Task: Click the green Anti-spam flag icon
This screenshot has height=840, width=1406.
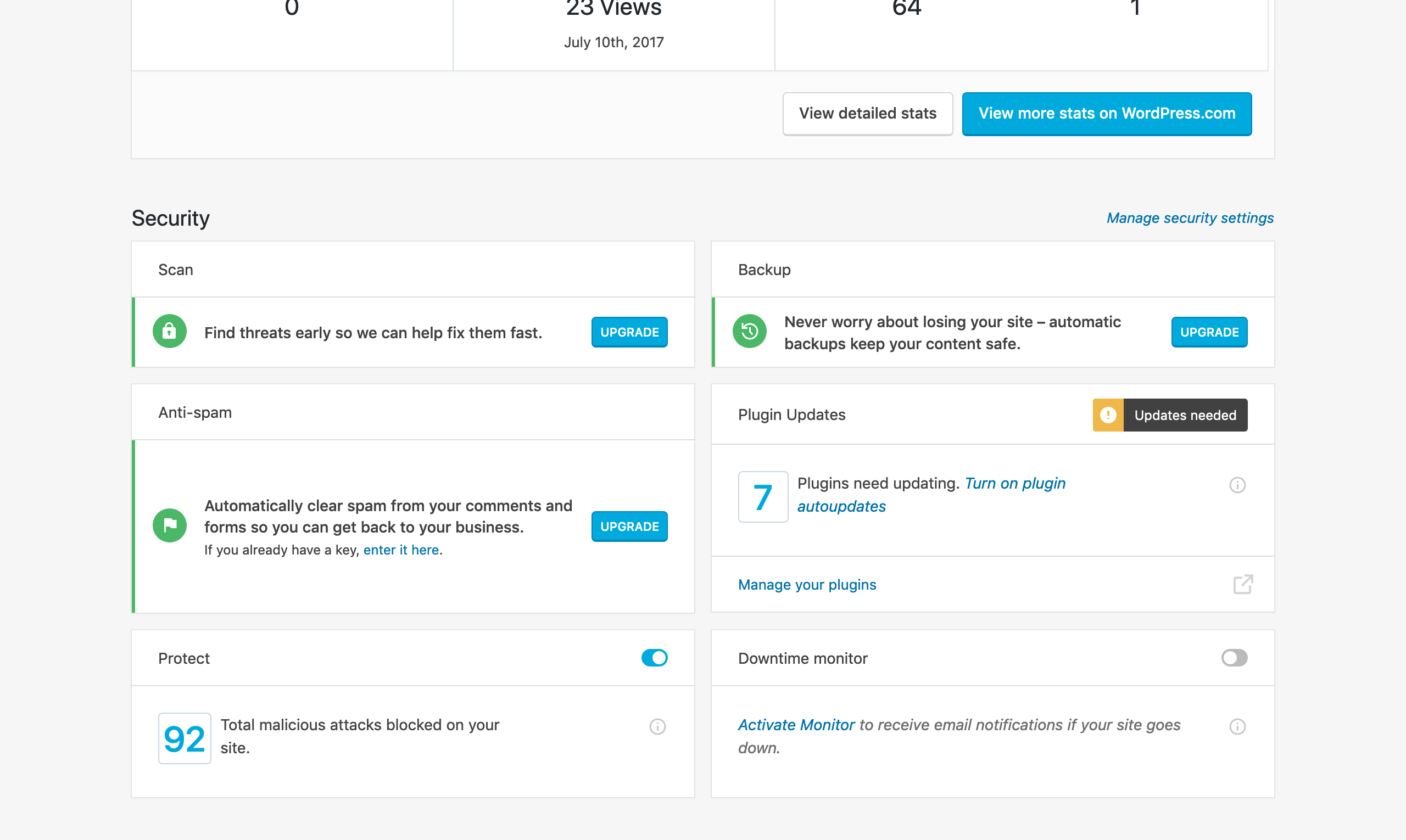Action: [x=169, y=526]
